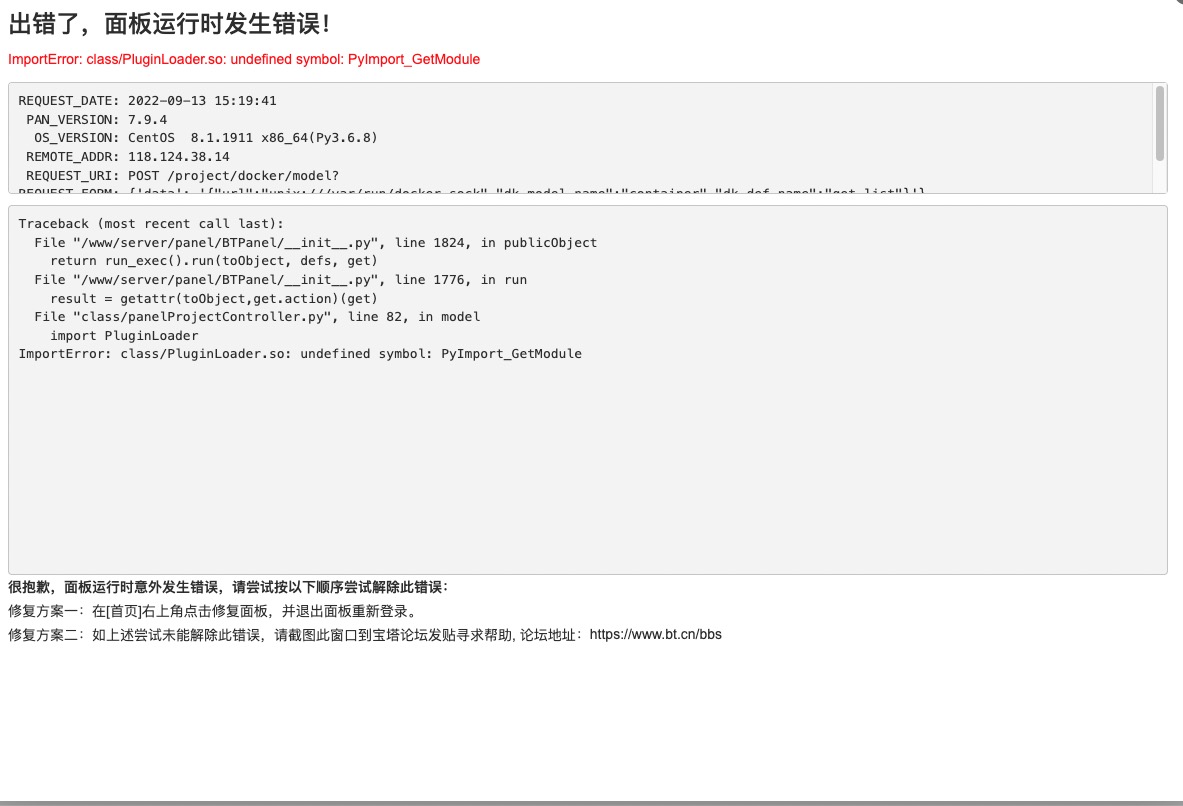Click the 修复方案二 repair suggestion text
Viewport: 1183px width, 806px height.
tap(365, 635)
